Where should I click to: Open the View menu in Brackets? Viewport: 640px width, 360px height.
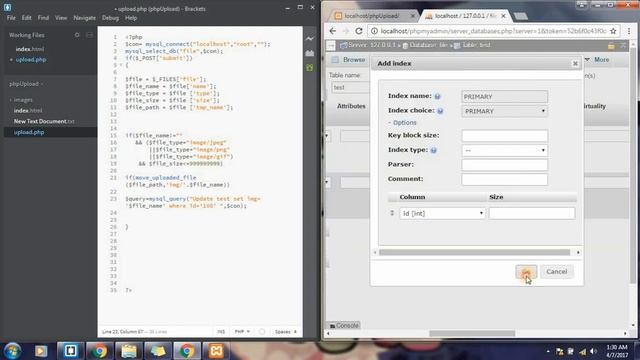[x=61, y=18]
